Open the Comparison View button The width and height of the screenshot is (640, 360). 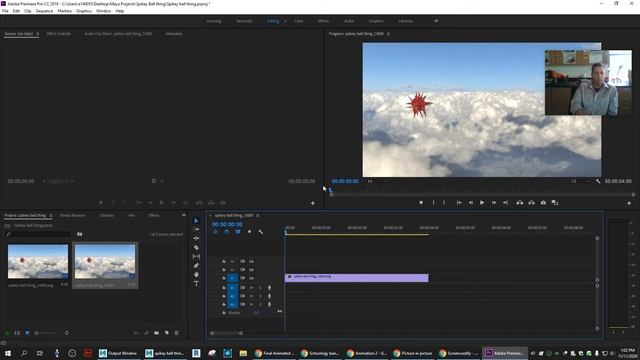(x=555, y=202)
